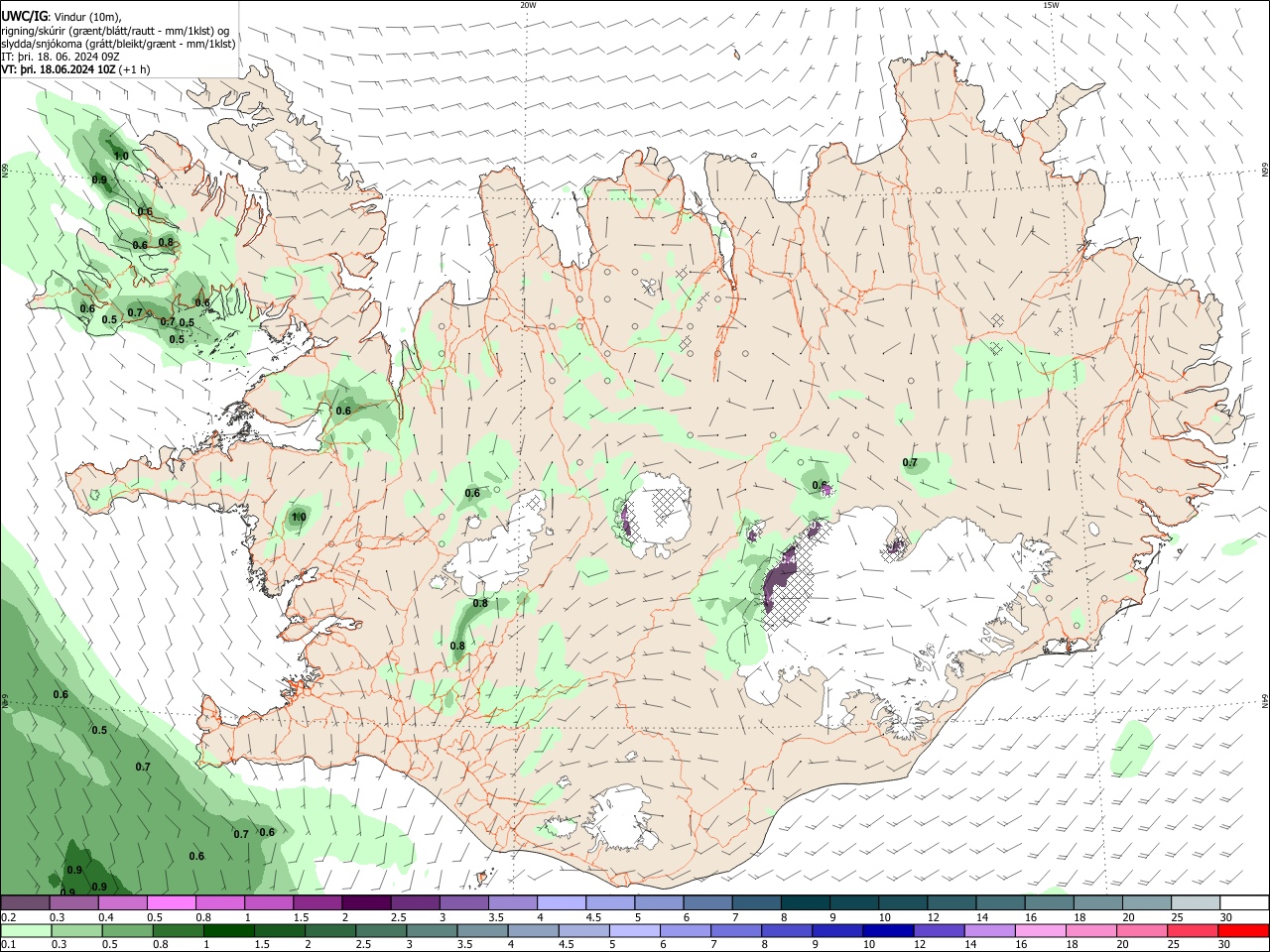Screen dimensions: 1270x952
Task: Select the bright pink snow swatch between 0.5 and 0.8
Action: (x=171, y=903)
